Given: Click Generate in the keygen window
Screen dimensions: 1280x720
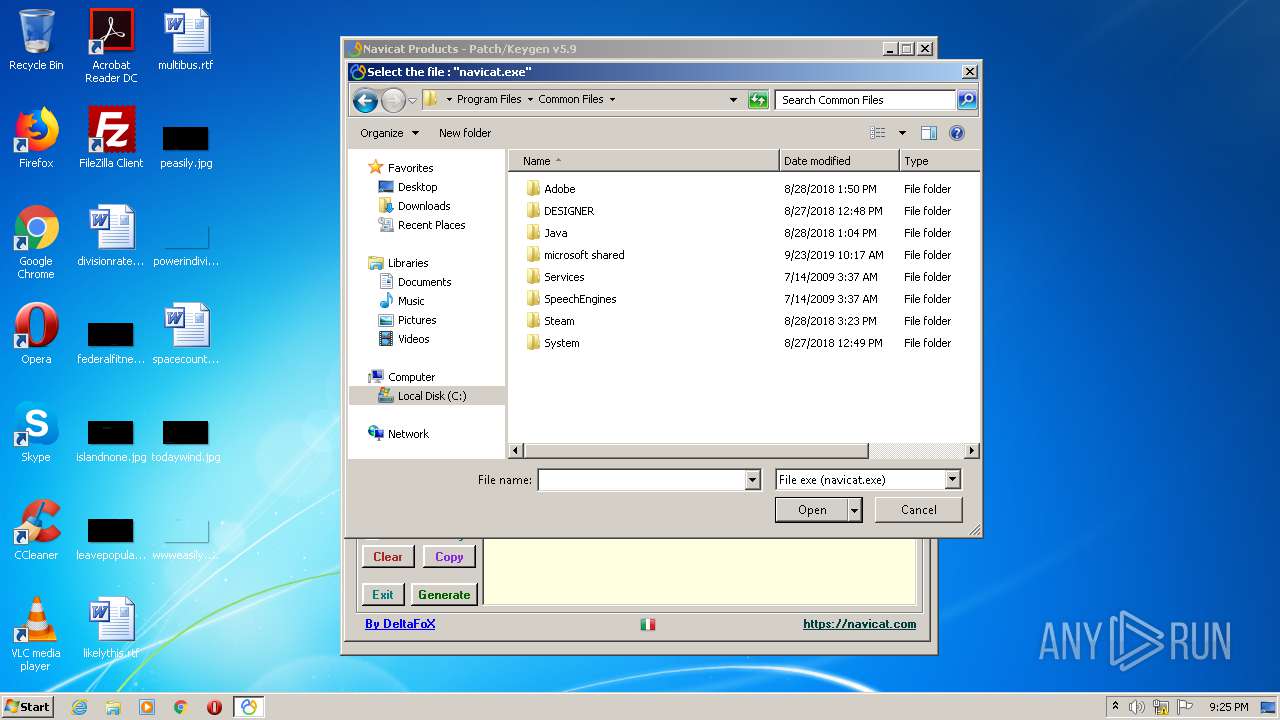Looking at the screenshot, I should tap(444, 594).
